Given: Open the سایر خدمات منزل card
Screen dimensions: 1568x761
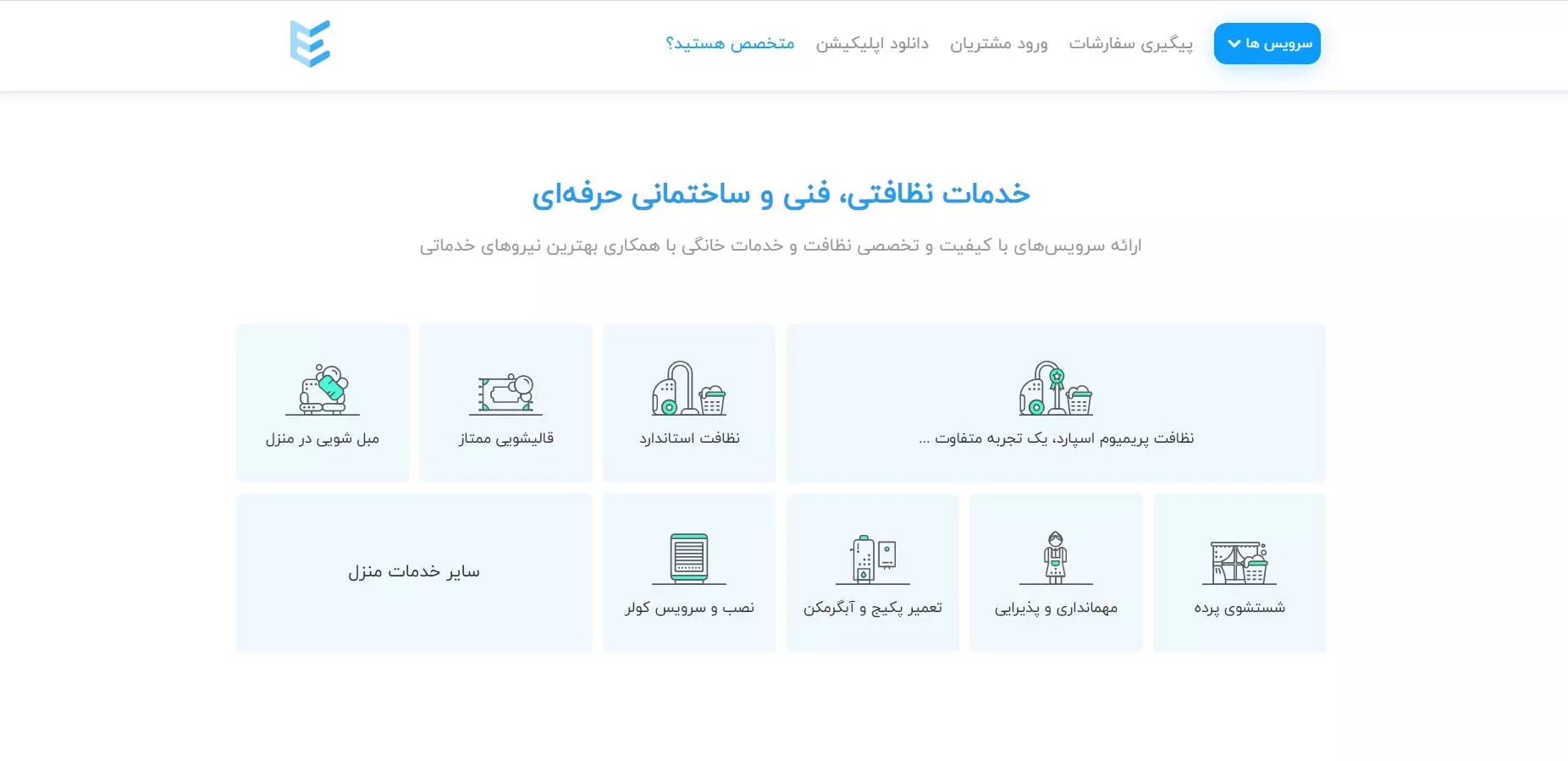Looking at the screenshot, I should click(x=414, y=572).
